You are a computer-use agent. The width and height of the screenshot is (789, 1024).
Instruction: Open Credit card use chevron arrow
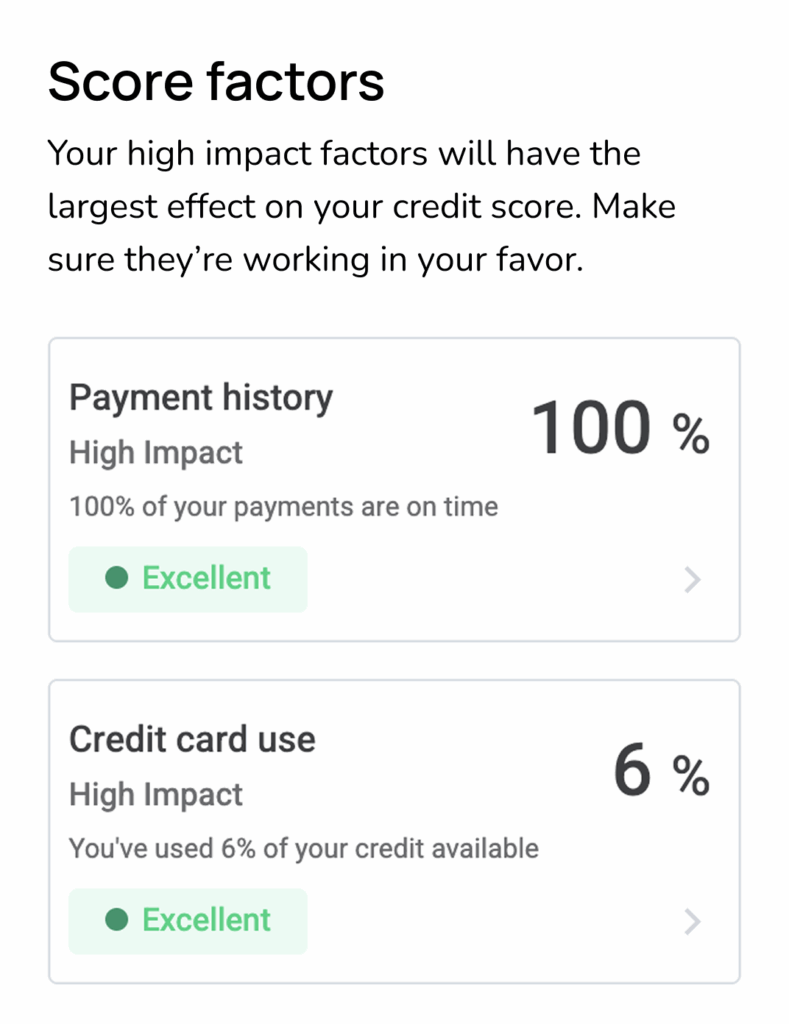(691, 922)
